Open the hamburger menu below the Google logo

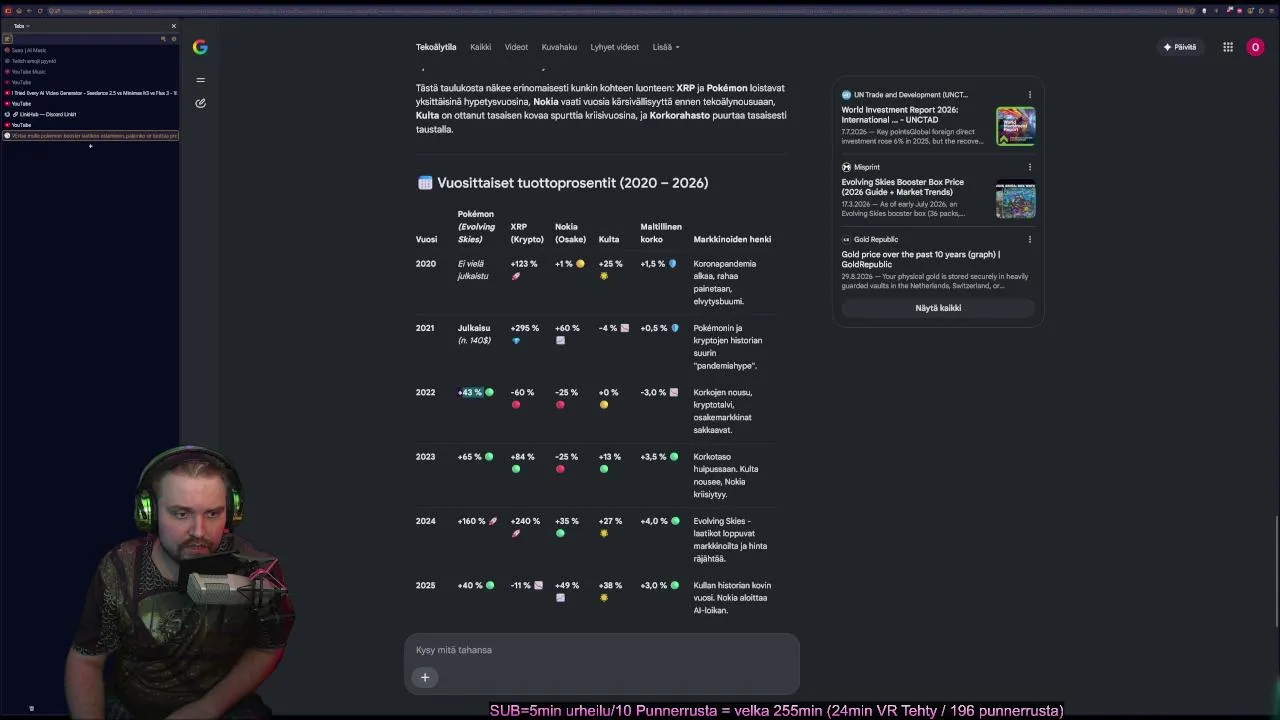tap(201, 80)
